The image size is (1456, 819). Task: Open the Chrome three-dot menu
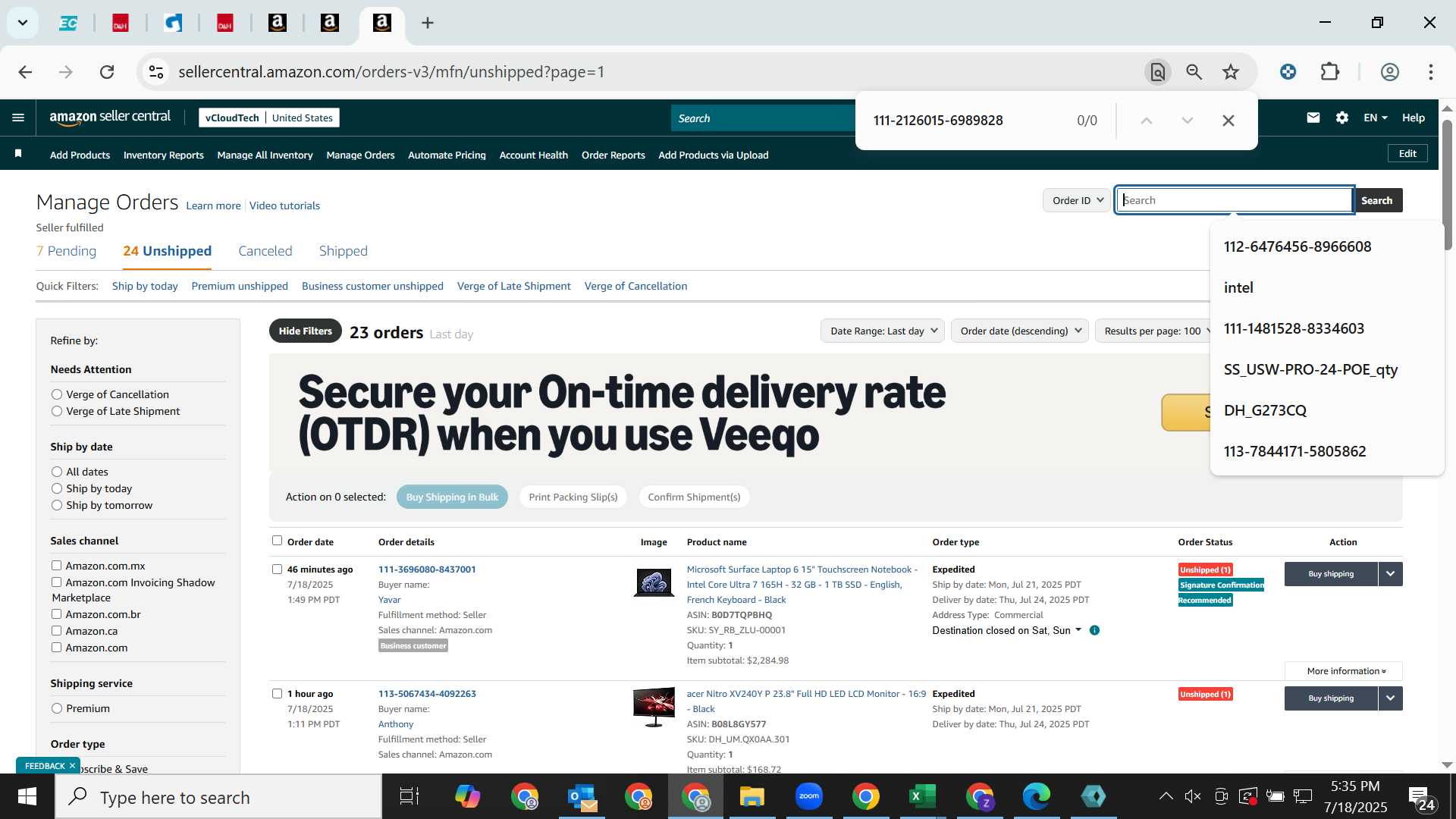click(1431, 72)
